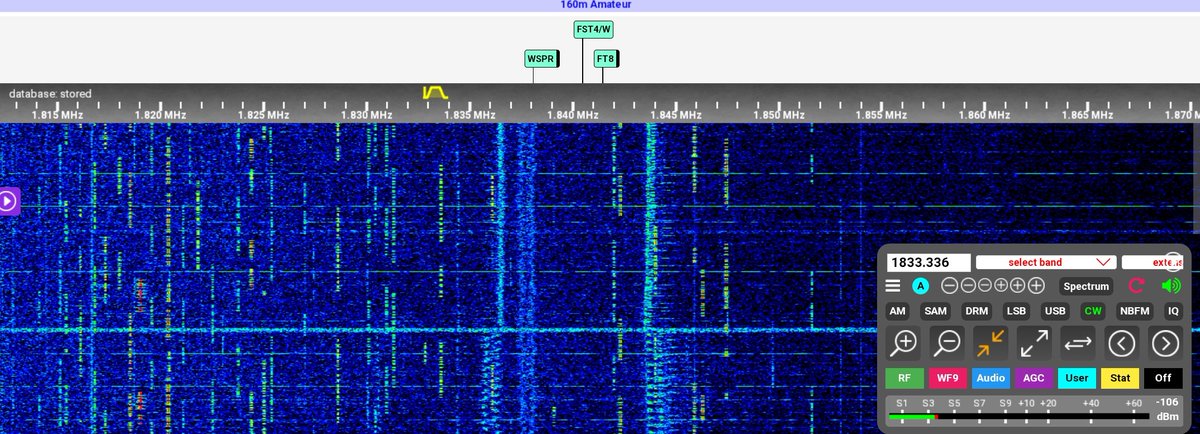Click the red circular reload arrow icon
This screenshot has height=434, width=1200.
pyautogui.click(x=1136, y=286)
